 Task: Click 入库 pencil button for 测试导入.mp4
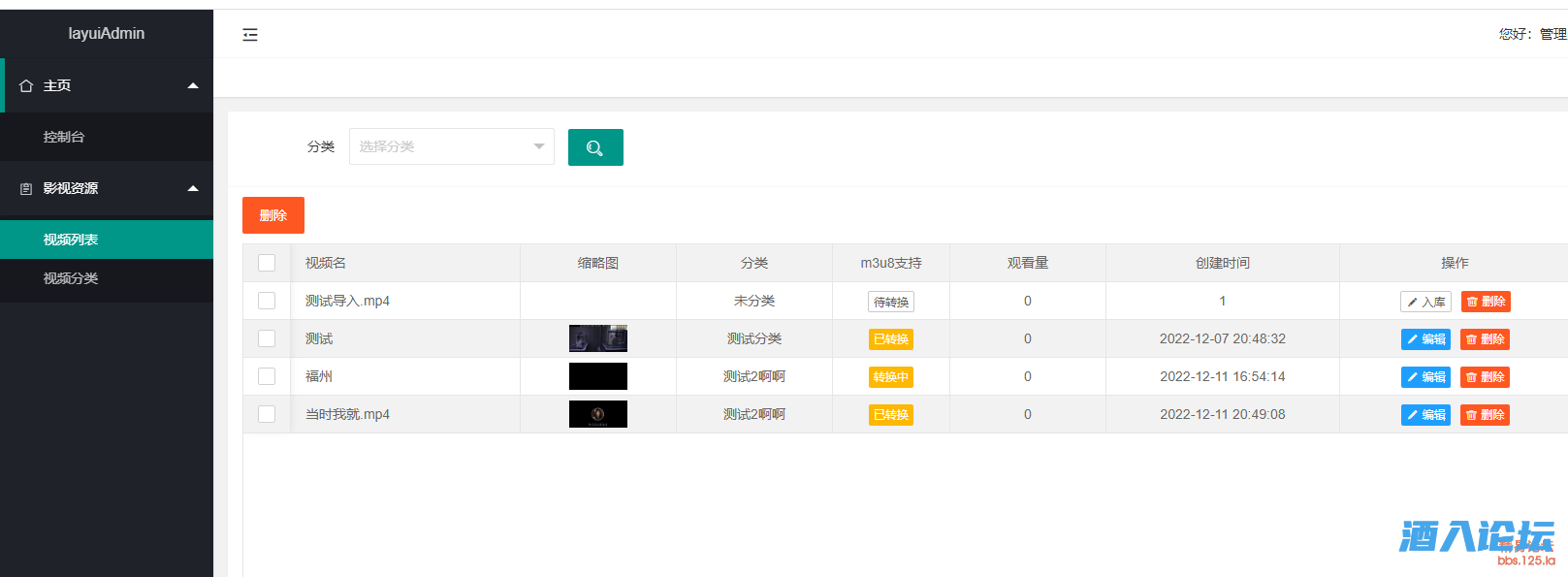(x=1425, y=302)
